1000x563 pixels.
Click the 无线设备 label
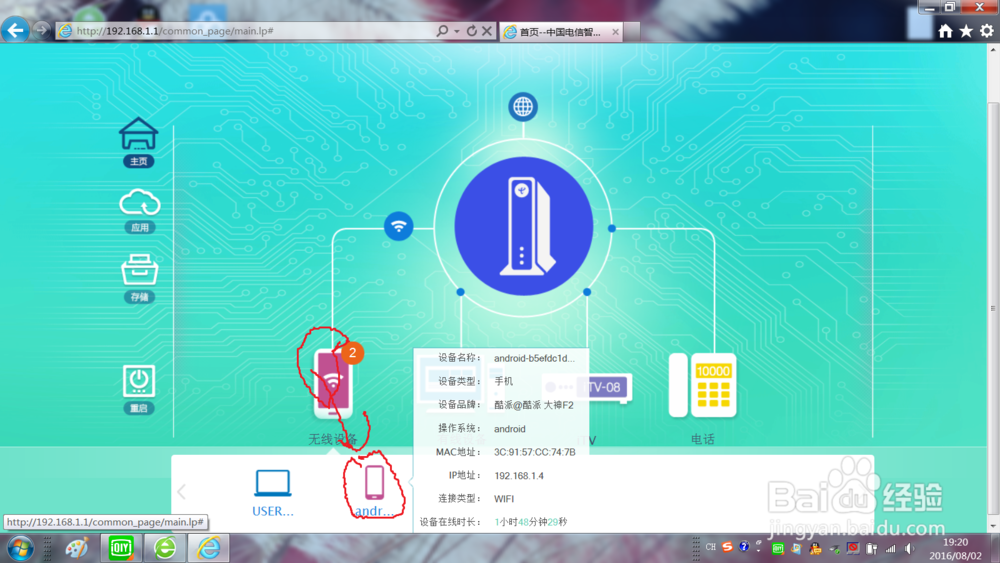coord(332,439)
